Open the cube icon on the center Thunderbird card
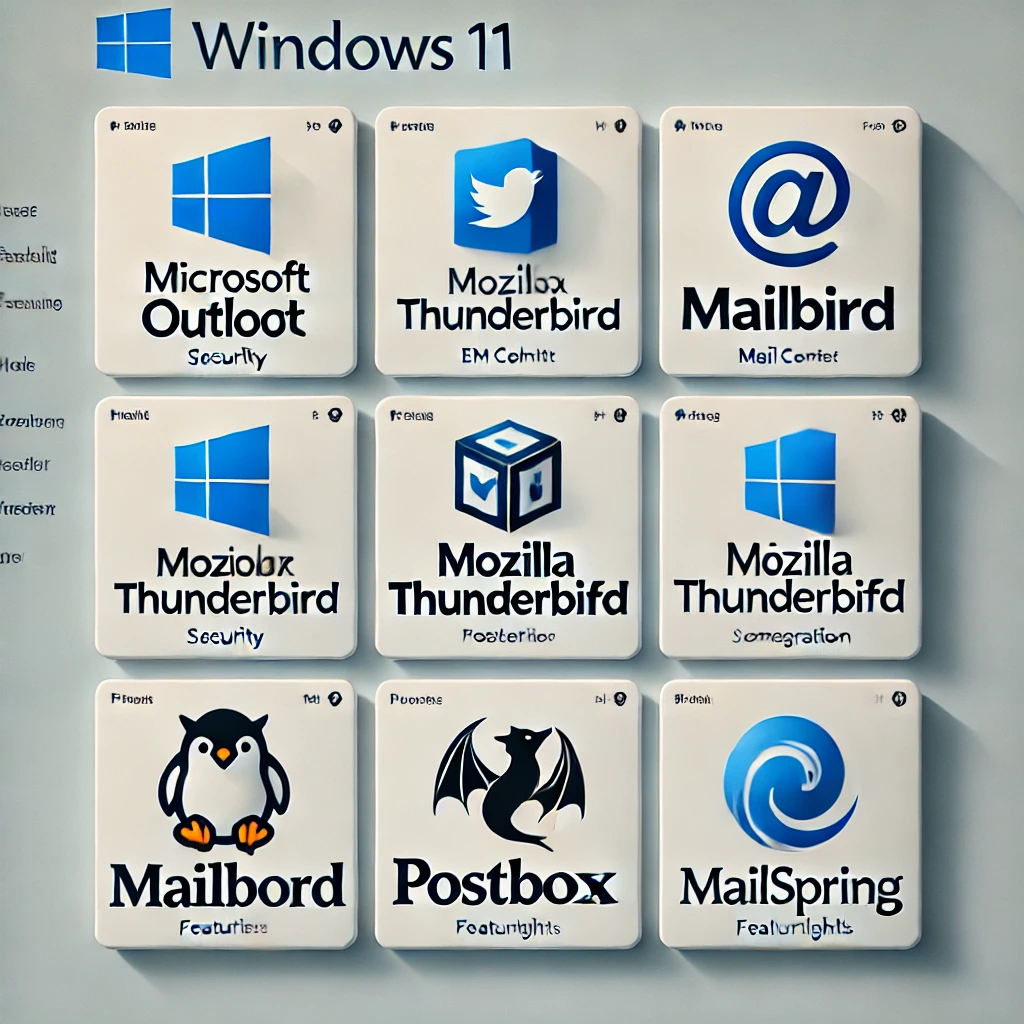Viewport: 1024px width, 1024px height. tap(507, 475)
